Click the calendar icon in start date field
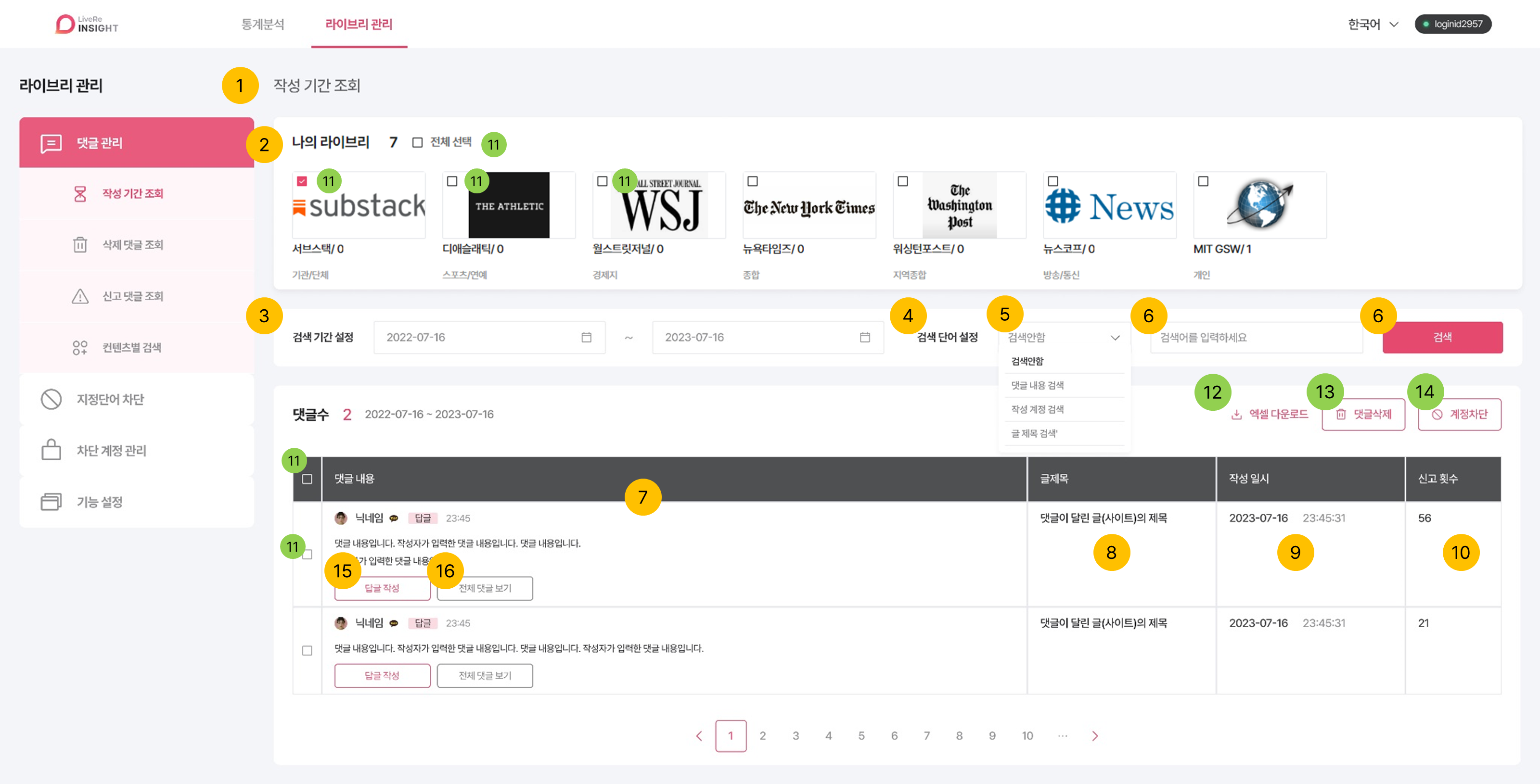The width and height of the screenshot is (1540, 784). pos(586,338)
